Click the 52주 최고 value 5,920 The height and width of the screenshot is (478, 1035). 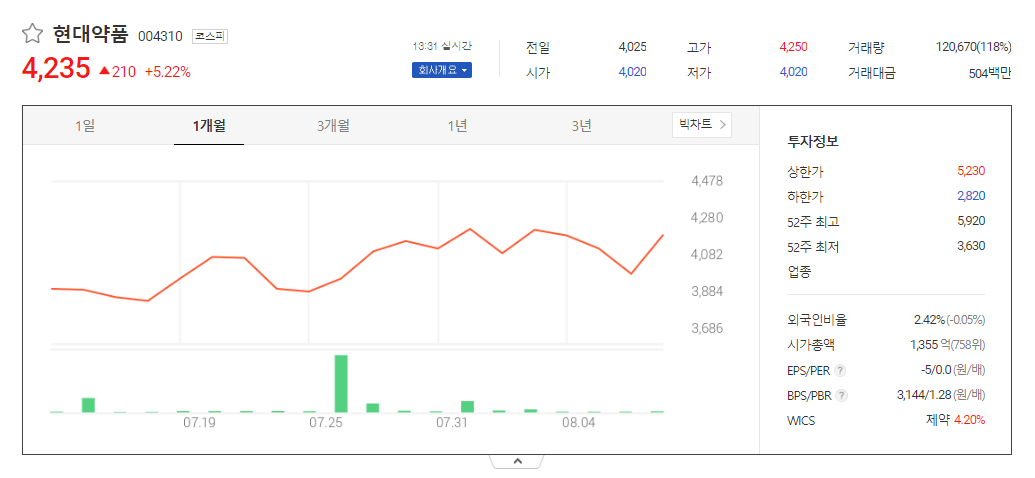click(971, 221)
